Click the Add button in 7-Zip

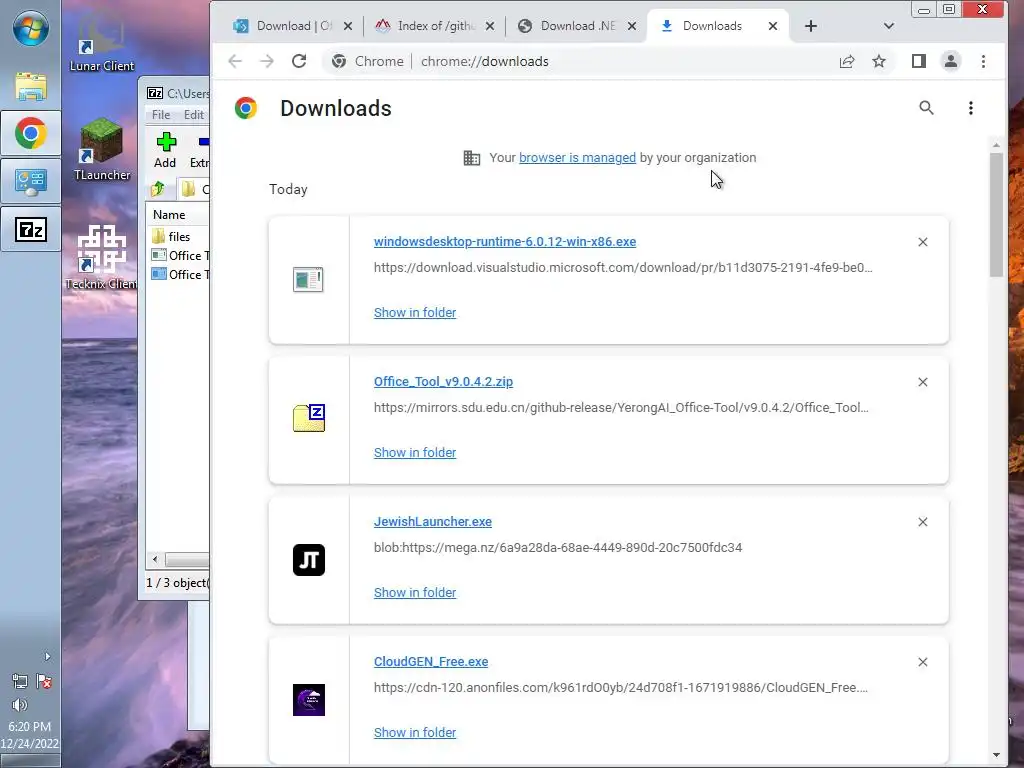[x=165, y=150]
